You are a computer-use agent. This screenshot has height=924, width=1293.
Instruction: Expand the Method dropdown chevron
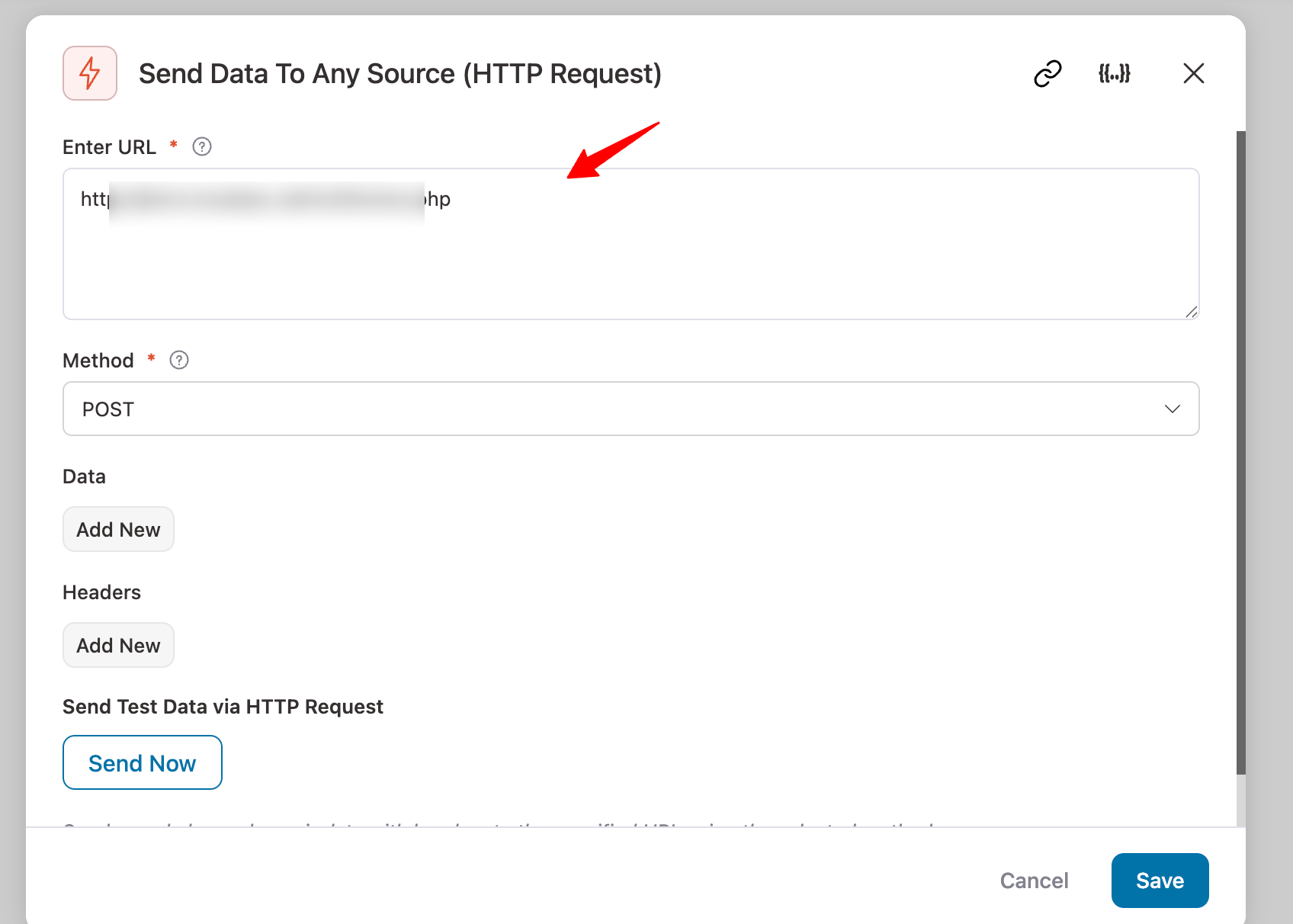1172,409
